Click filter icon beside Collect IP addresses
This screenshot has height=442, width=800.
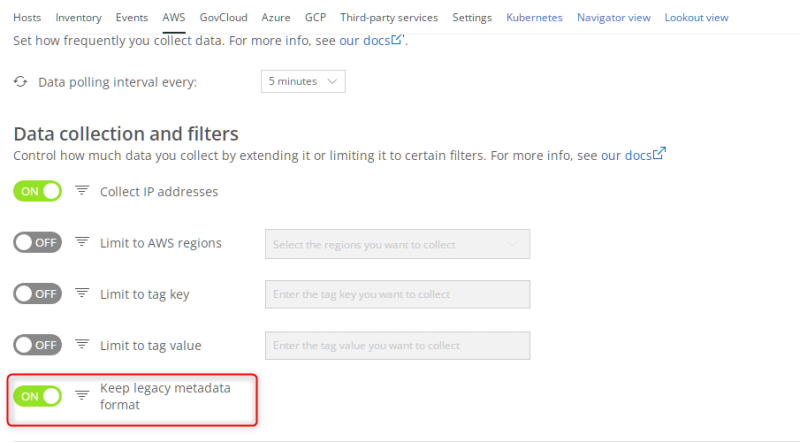tap(83, 191)
